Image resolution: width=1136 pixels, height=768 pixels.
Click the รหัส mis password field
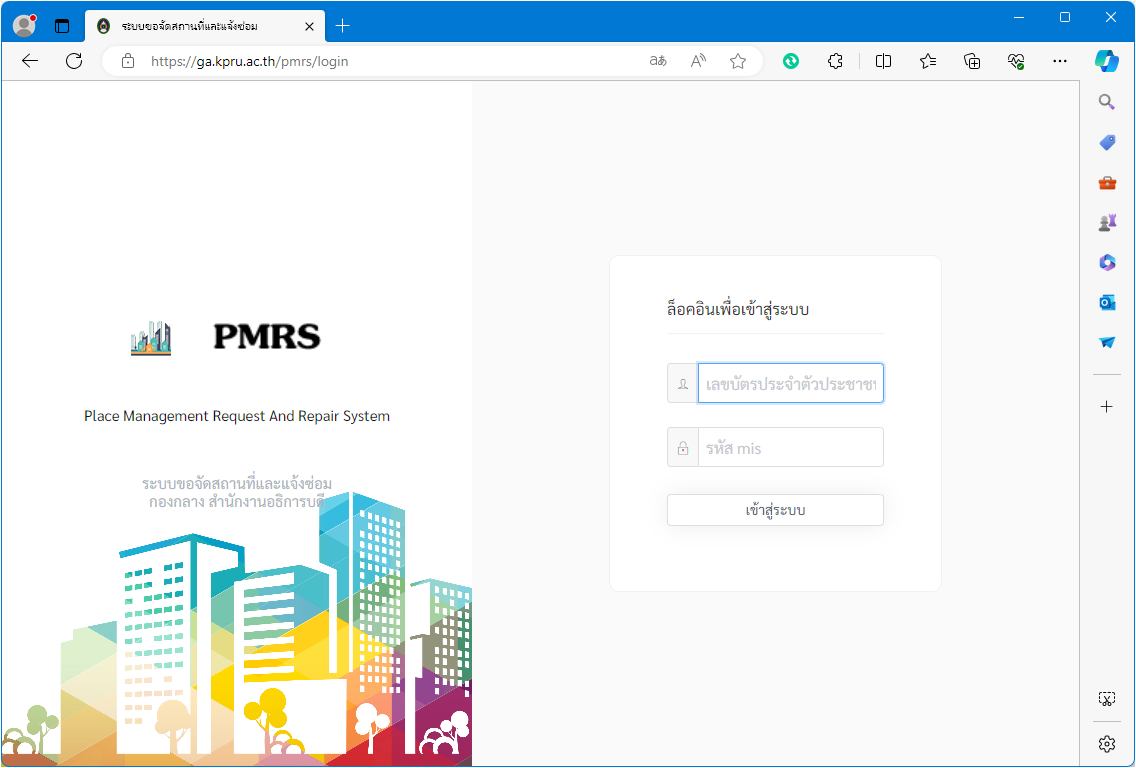coord(790,447)
